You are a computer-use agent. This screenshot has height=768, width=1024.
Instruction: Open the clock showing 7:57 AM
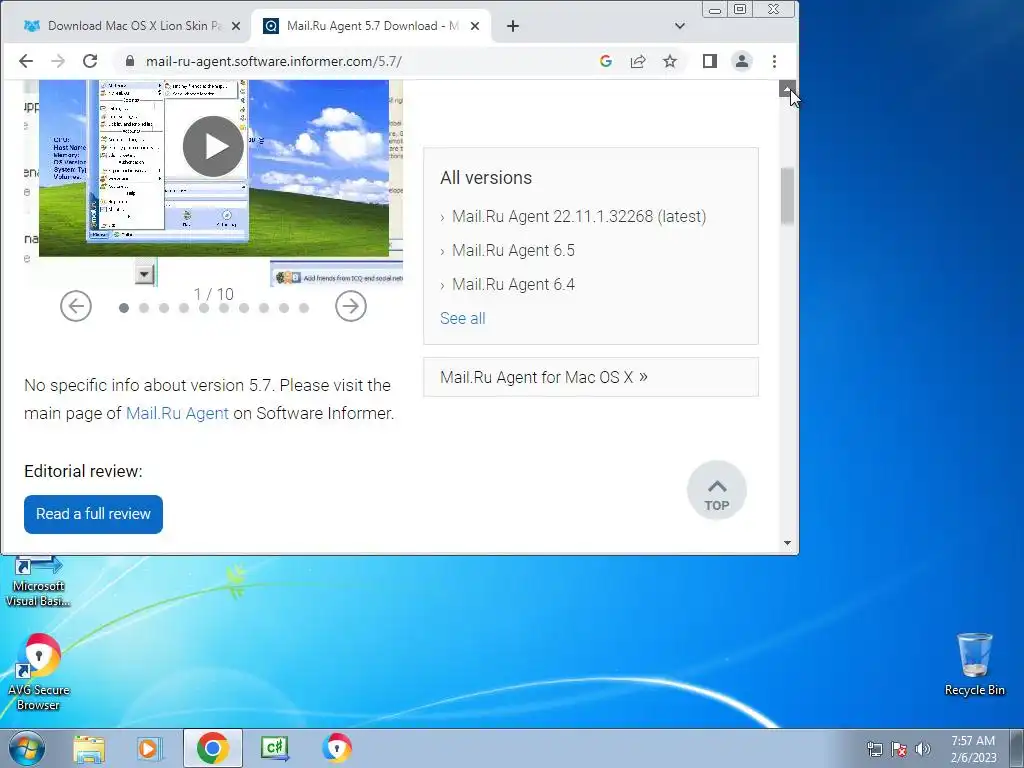click(973, 749)
